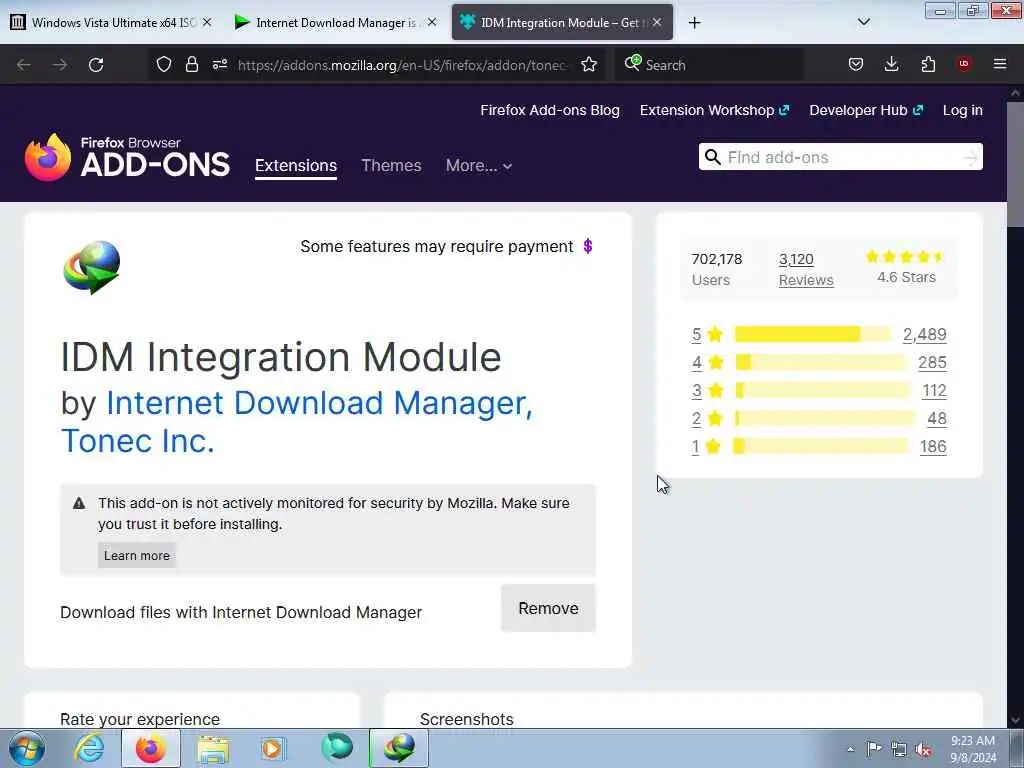Open the 2,489 five-star review count
This screenshot has width=1024, height=768.
tap(925, 334)
